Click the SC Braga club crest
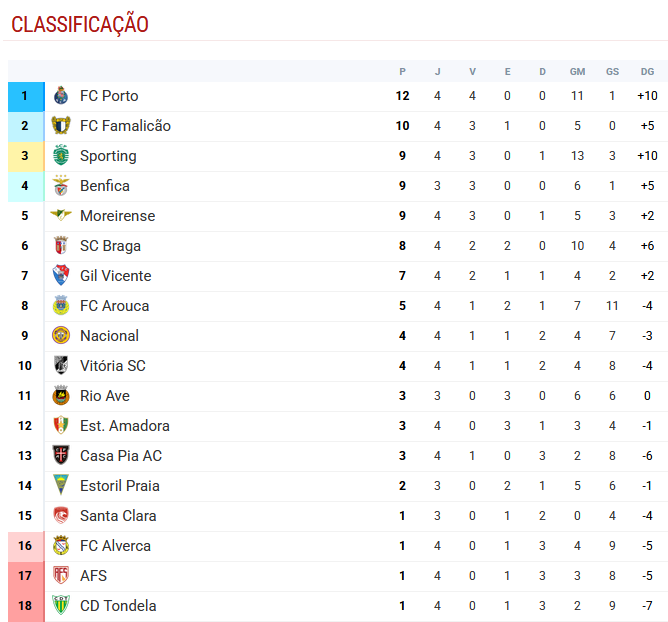This screenshot has width=668, height=622. 61,245
